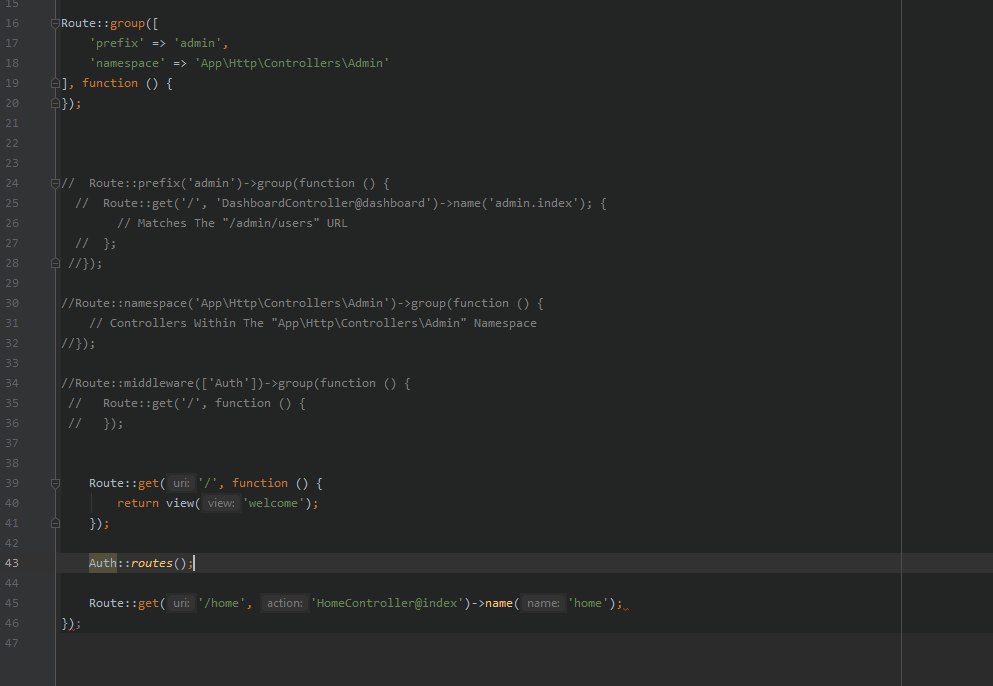The height and width of the screenshot is (686, 993).
Task: Click the 'get' method on line 39
Action: (x=148, y=483)
